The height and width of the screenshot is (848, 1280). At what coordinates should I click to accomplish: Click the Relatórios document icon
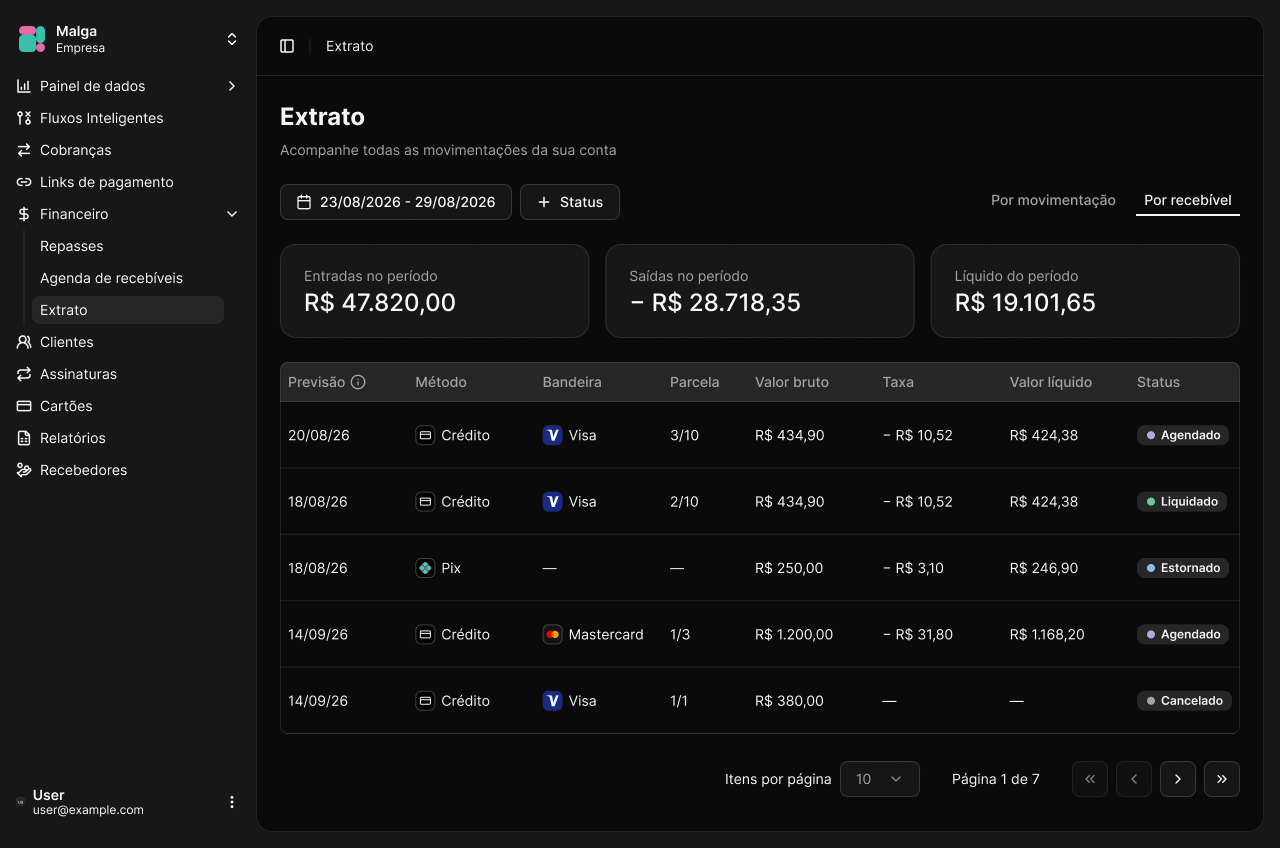[24, 438]
